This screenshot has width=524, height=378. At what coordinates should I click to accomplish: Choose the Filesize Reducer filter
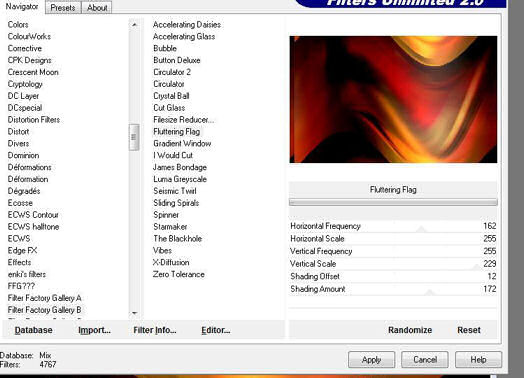click(x=183, y=120)
